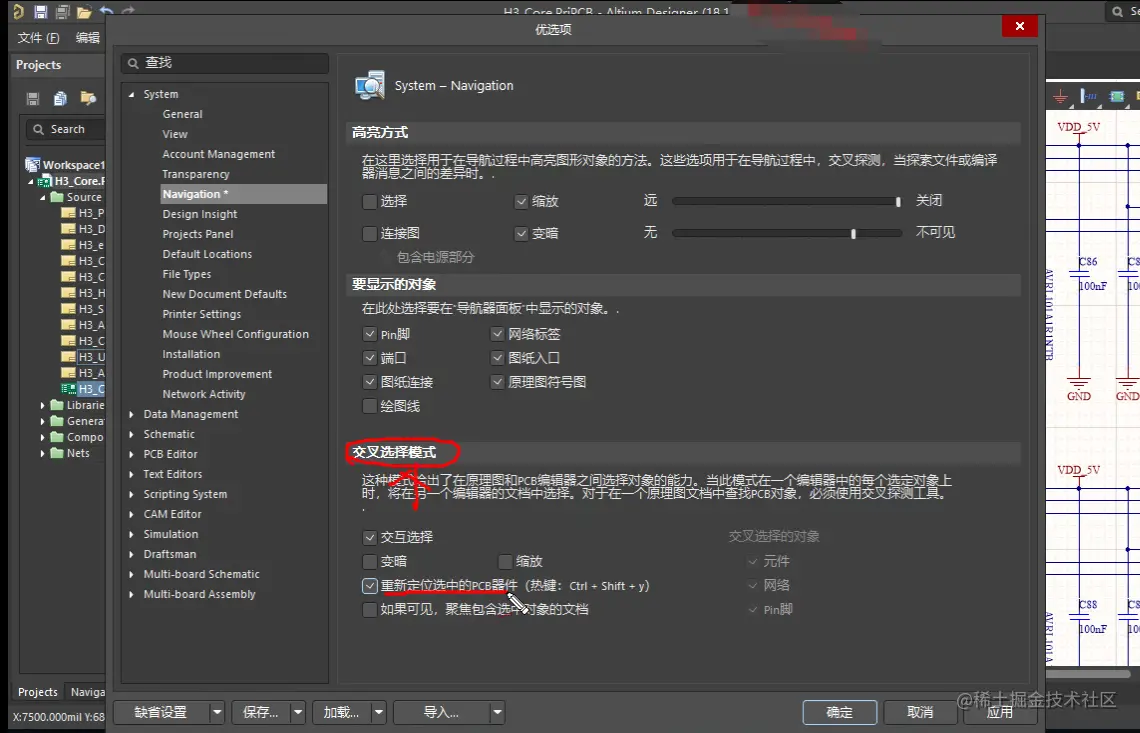1140x733 pixels.
Task: Click the 导入... button
Action: (441, 713)
